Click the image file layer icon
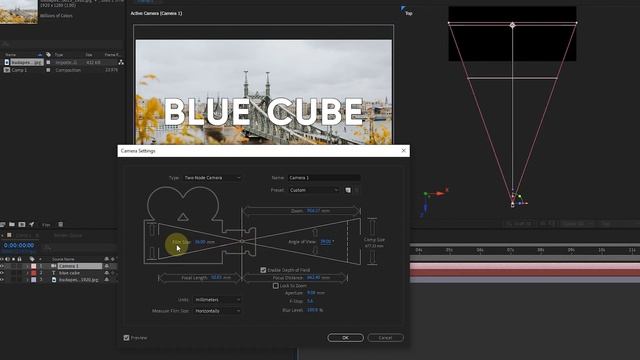The width and height of the screenshot is (640, 360). pyautogui.click(x=53, y=280)
